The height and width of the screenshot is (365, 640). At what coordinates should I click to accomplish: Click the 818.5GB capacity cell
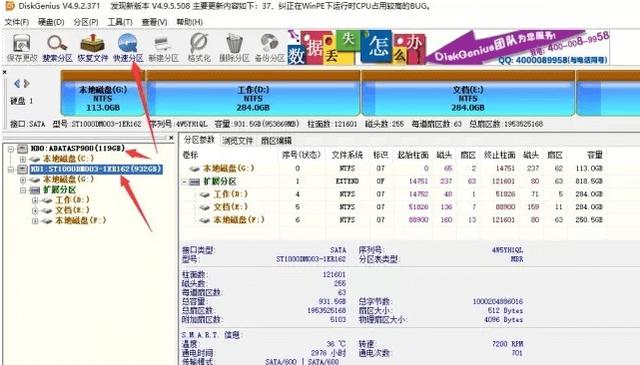click(x=589, y=181)
